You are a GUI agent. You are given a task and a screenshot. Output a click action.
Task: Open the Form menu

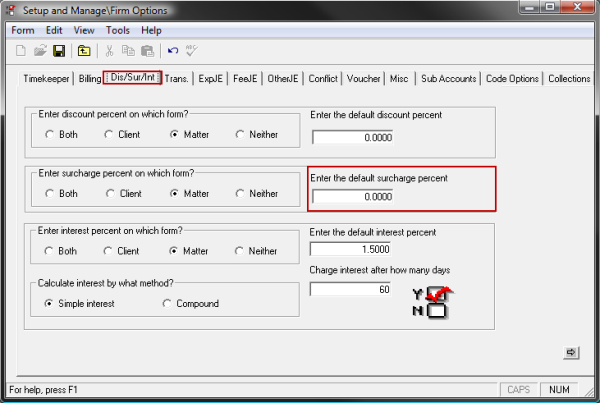click(22, 30)
